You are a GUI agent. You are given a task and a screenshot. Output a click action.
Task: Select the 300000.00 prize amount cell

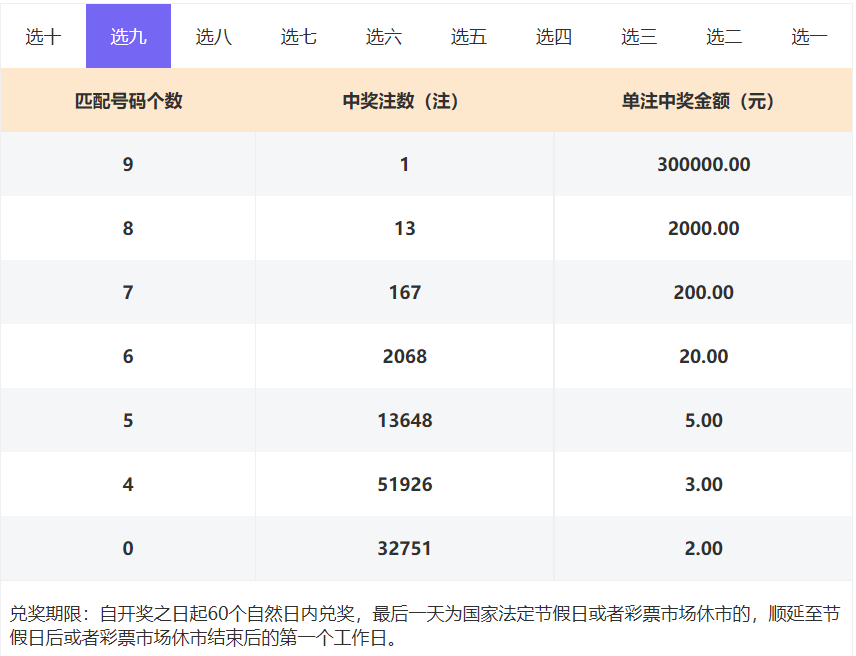click(703, 165)
